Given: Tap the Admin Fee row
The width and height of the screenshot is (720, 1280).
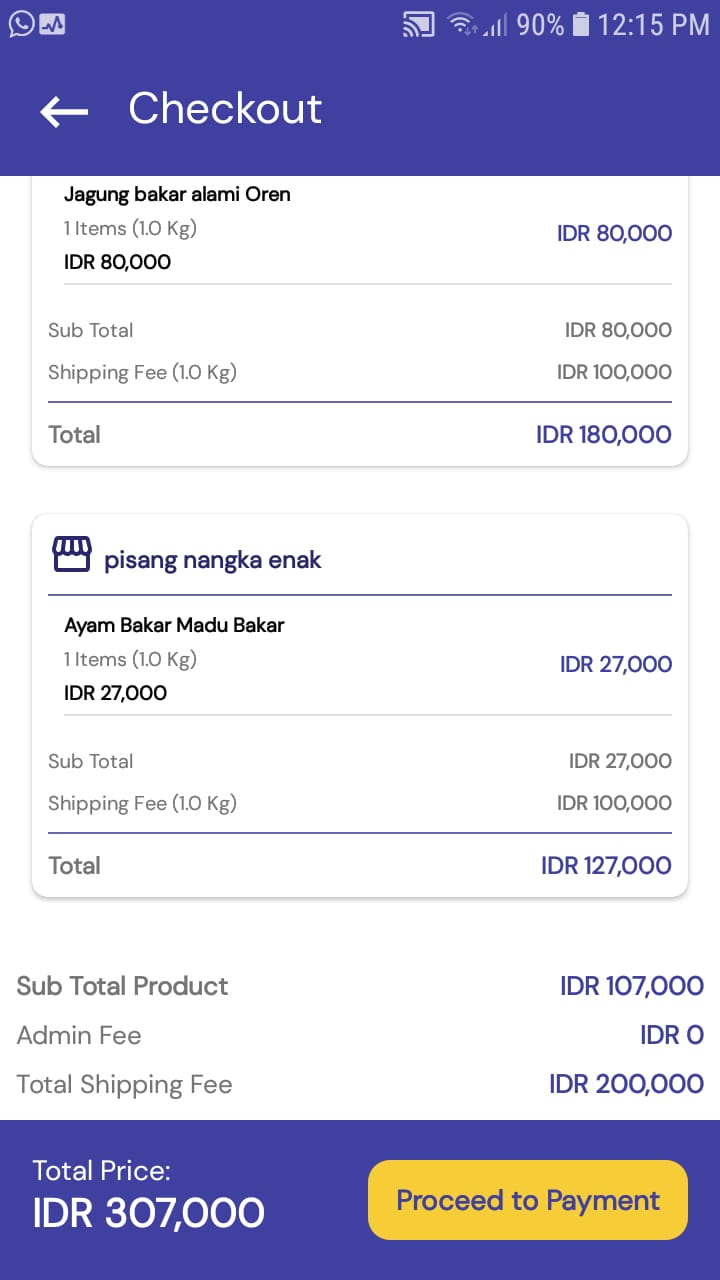Looking at the screenshot, I should tap(360, 1035).
